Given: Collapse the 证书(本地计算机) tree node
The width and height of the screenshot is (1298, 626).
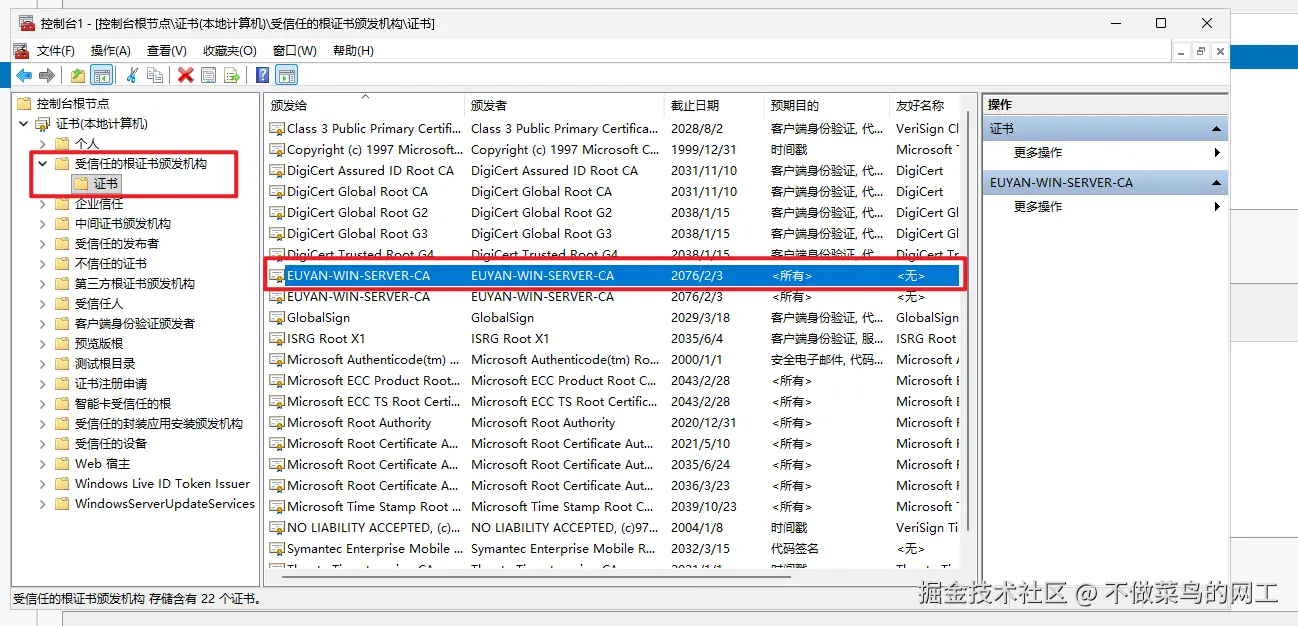Looking at the screenshot, I should coord(24,123).
